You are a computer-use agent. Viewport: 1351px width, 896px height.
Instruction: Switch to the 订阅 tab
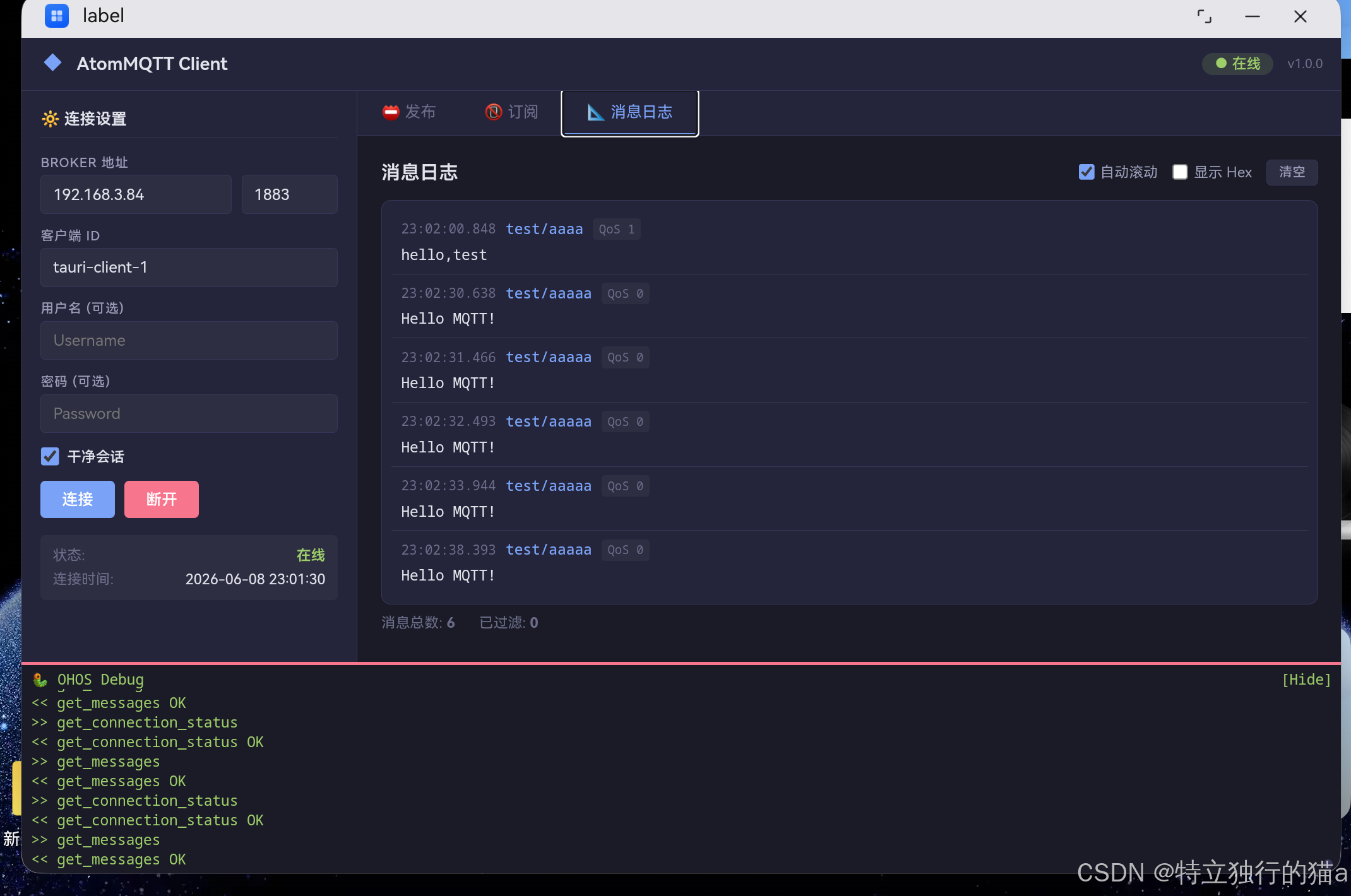point(512,112)
